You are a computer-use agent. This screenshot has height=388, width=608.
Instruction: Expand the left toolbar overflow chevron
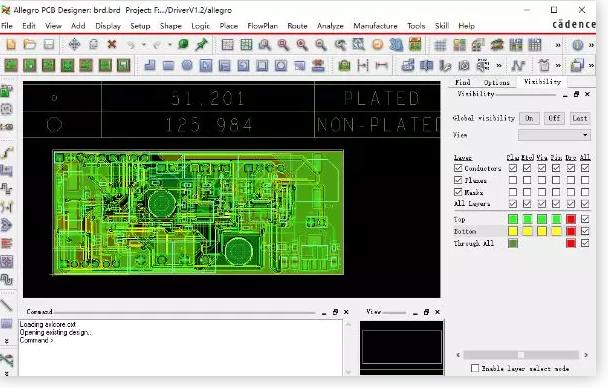(7, 341)
